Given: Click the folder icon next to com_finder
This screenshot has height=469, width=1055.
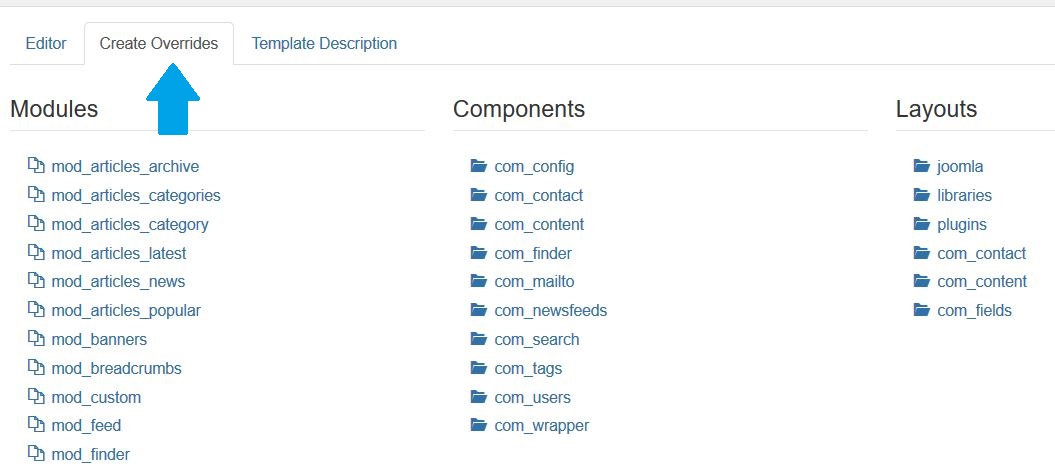Looking at the screenshot, I should coord(478,252).
